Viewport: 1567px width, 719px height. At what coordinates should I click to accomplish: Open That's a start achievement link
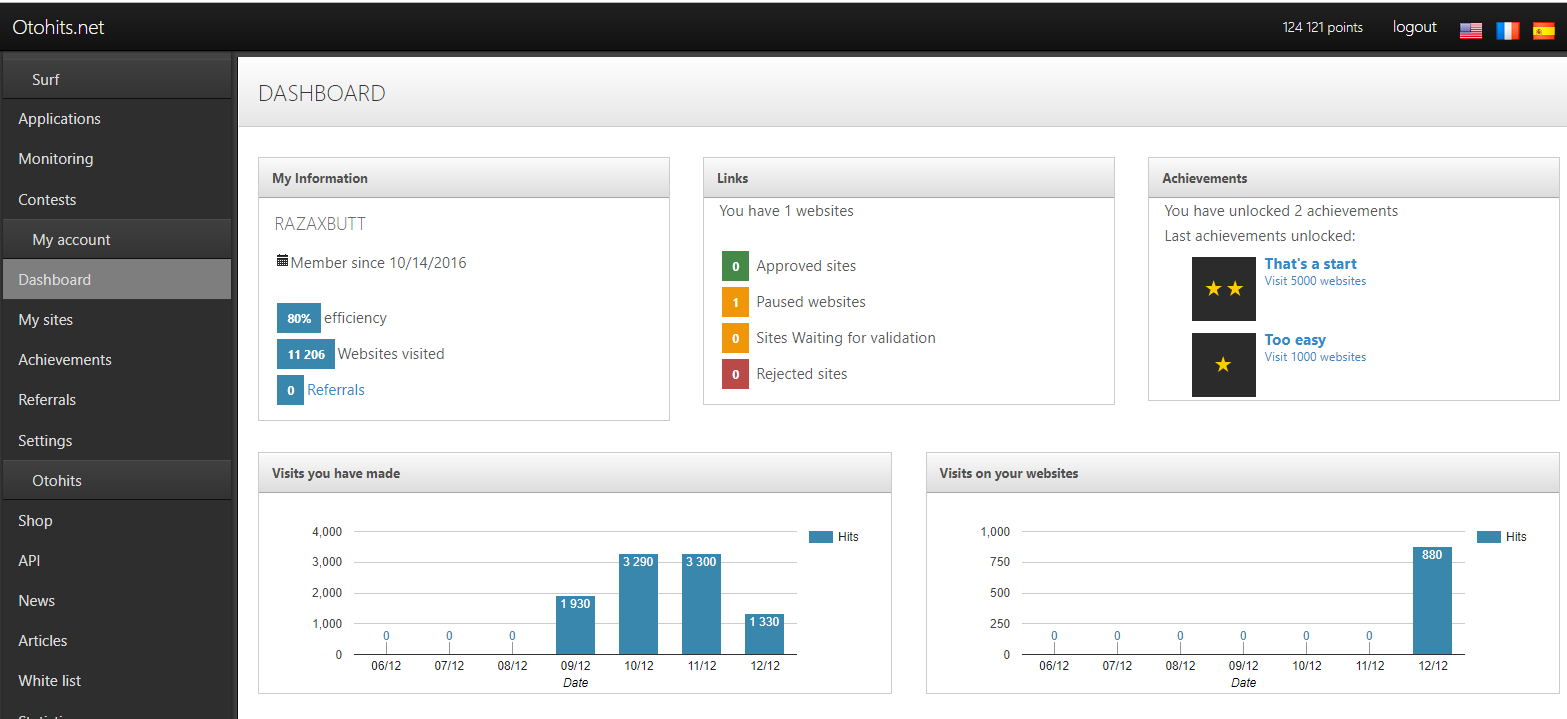(1310, 264)
